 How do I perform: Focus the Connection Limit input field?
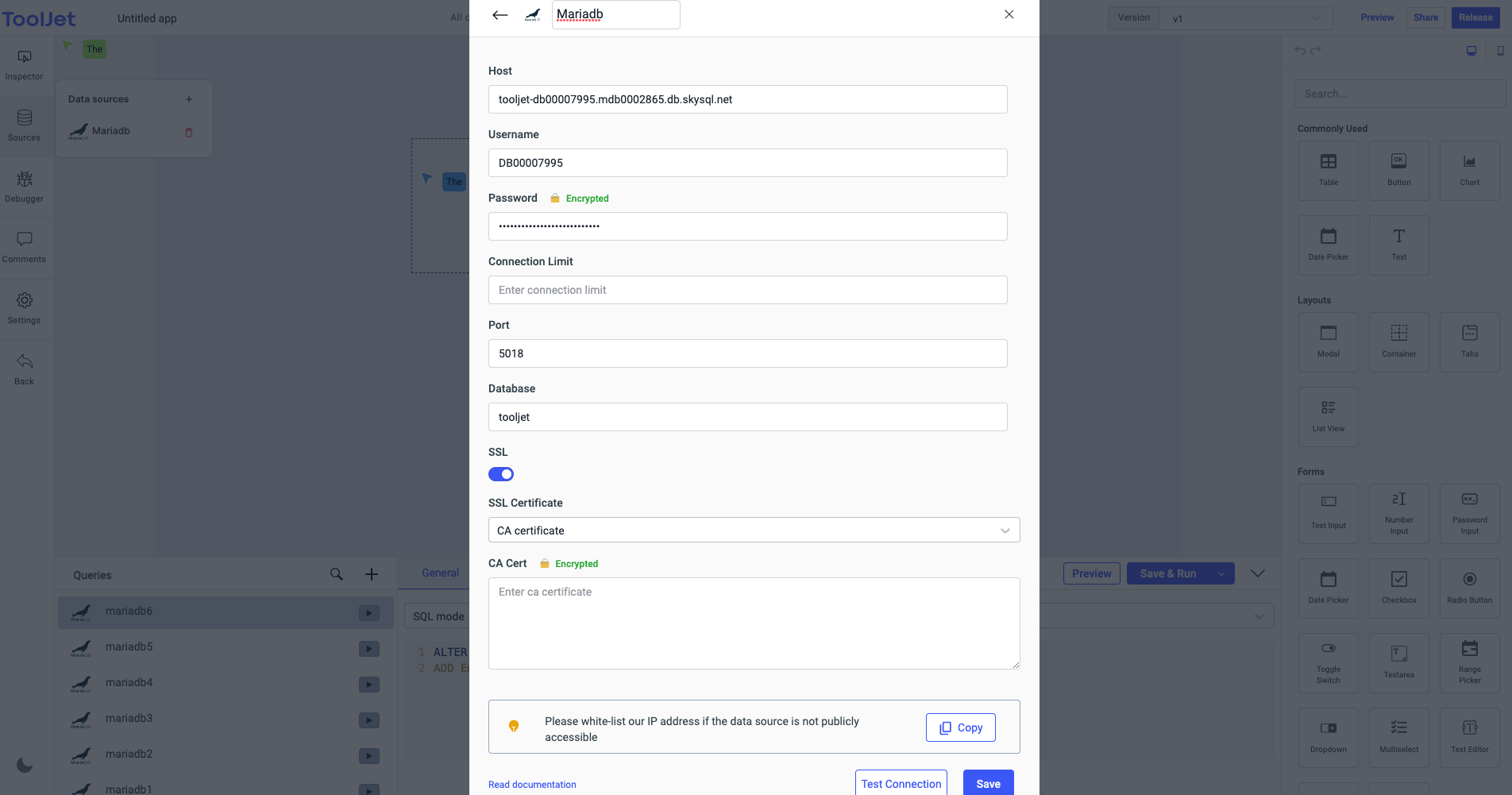[x=747, y=290]
